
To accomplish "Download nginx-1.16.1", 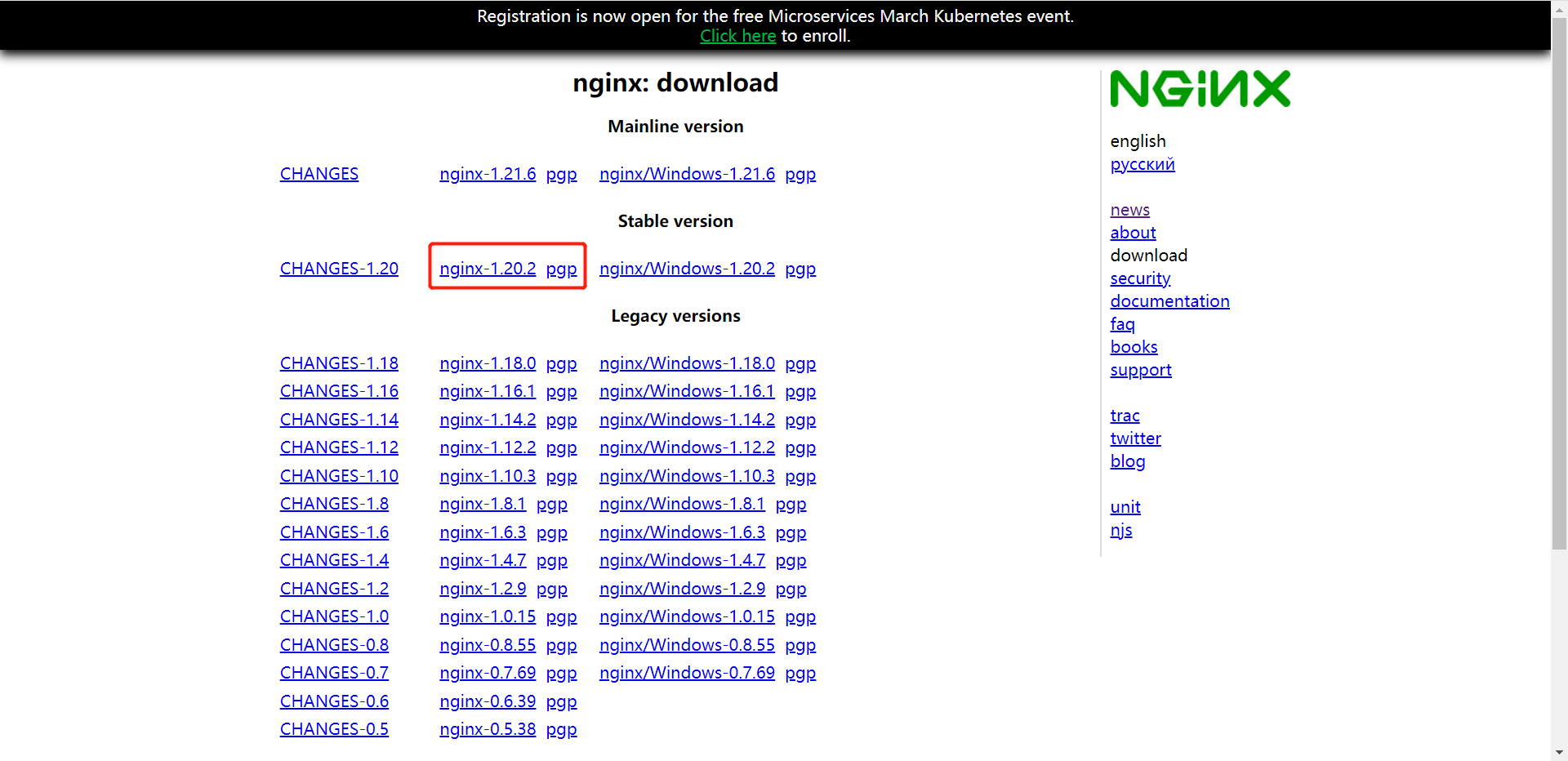I will point(488,391).
